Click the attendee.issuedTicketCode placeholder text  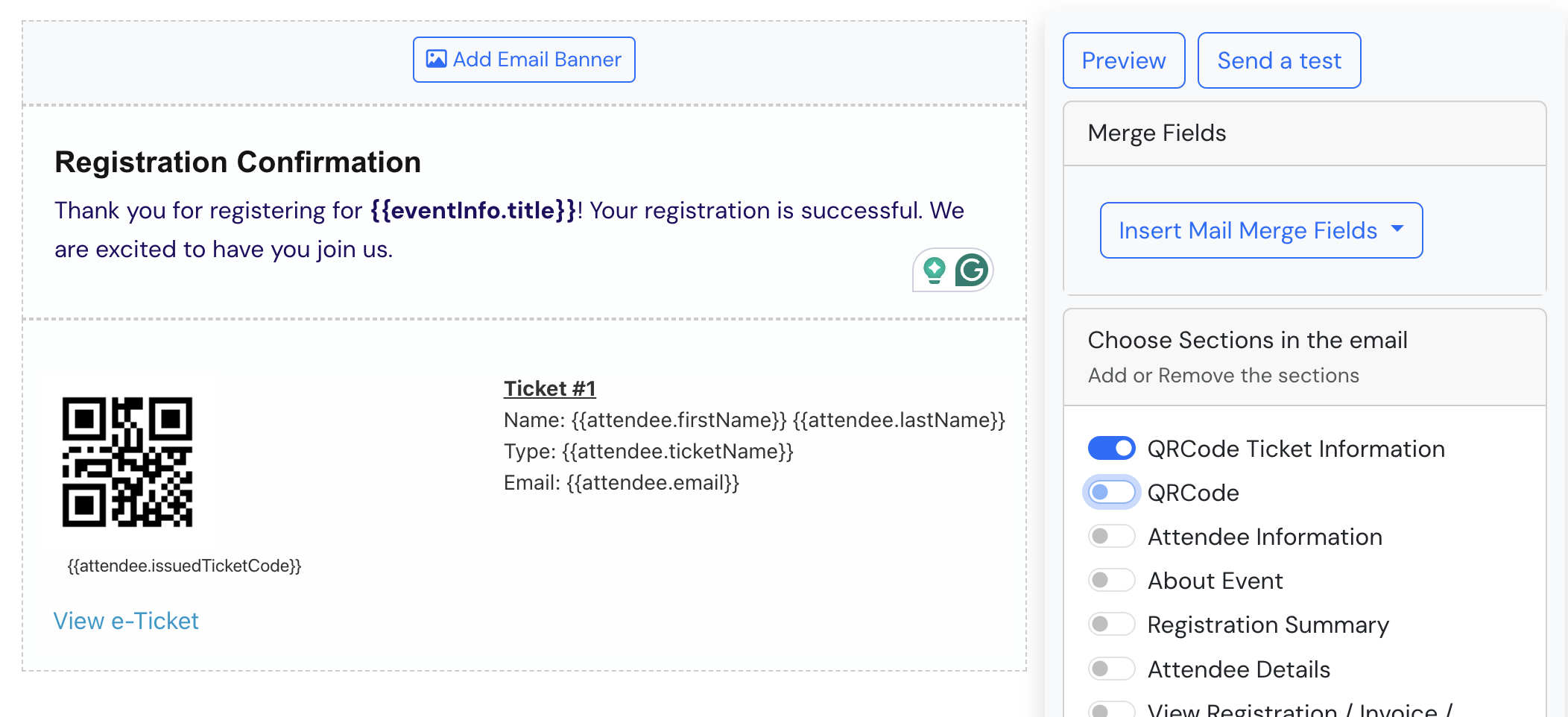[x=184, y=566]
